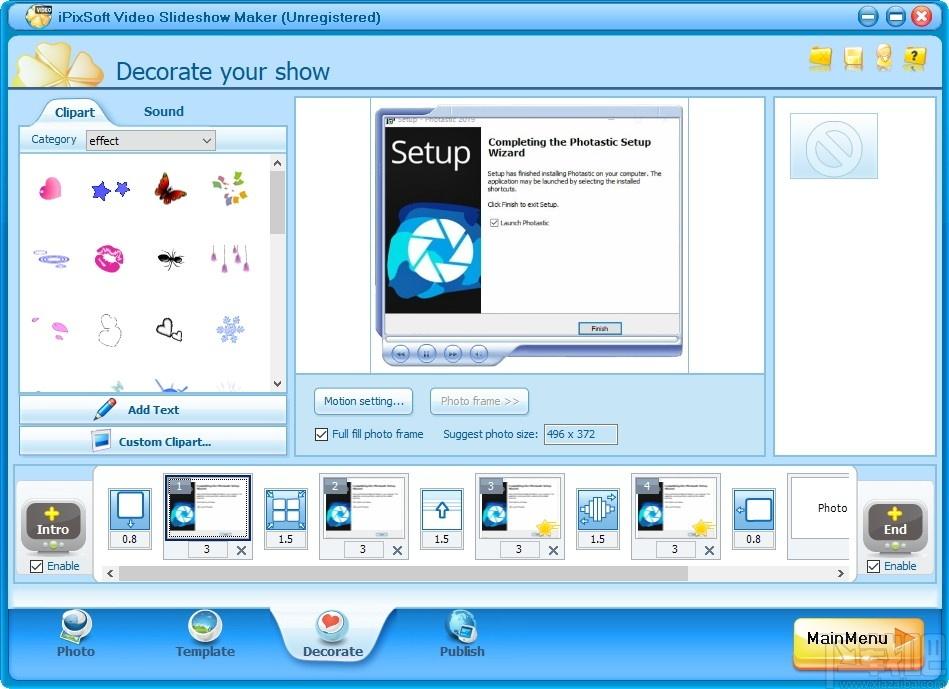Click the timeline scroll right arrow
This screenshot has width=949, height=689.
[x=841, y=573]
